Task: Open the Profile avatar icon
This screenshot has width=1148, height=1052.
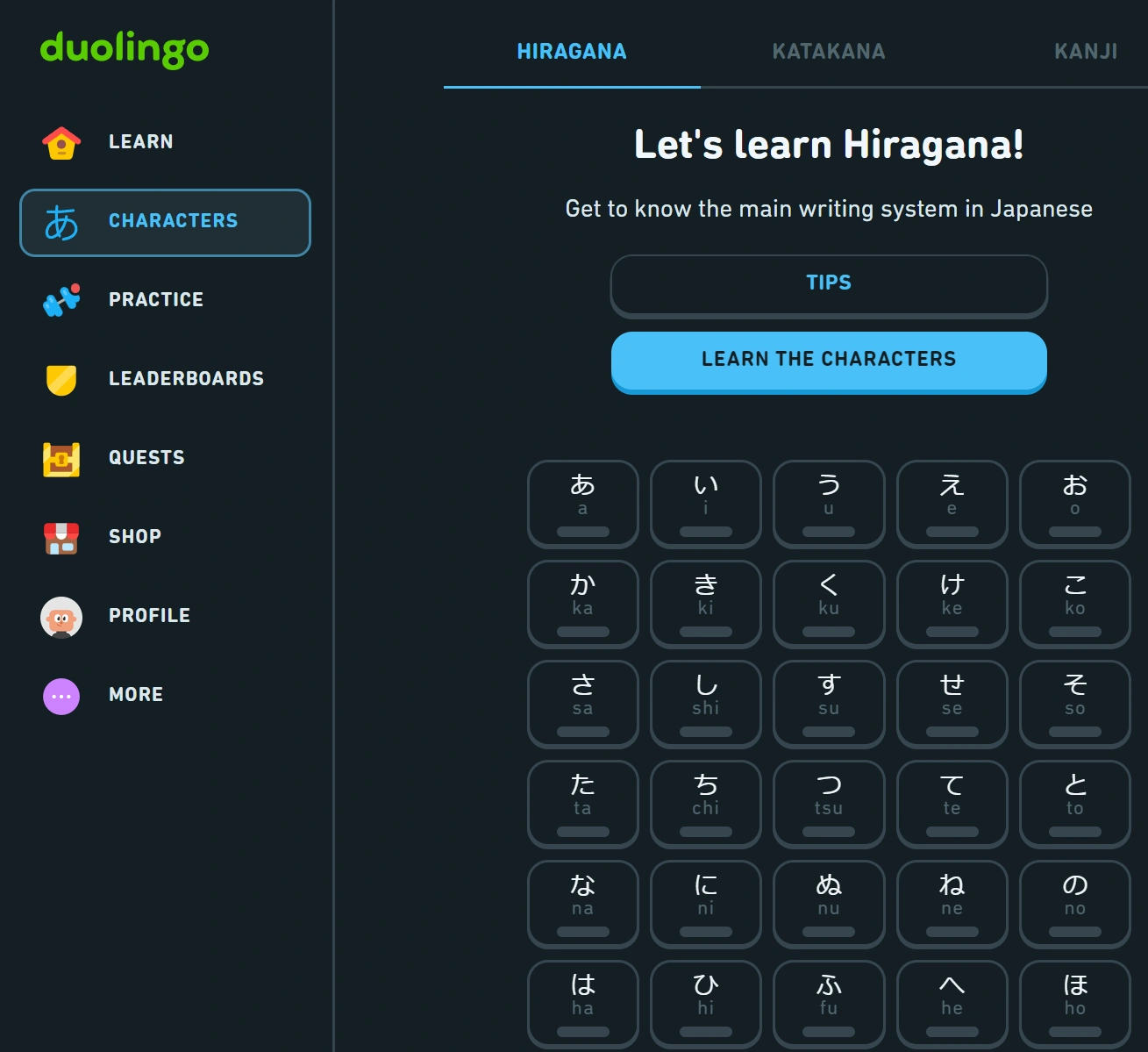Action: pyautogui.click(x=61, y=617)
